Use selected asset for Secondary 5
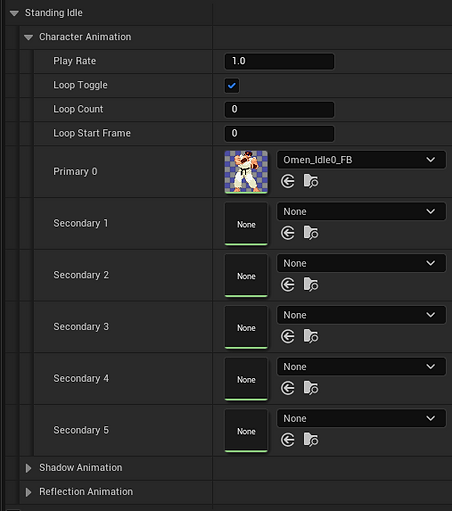The width and height of the screenshot is (452, 511). point(288,440)
